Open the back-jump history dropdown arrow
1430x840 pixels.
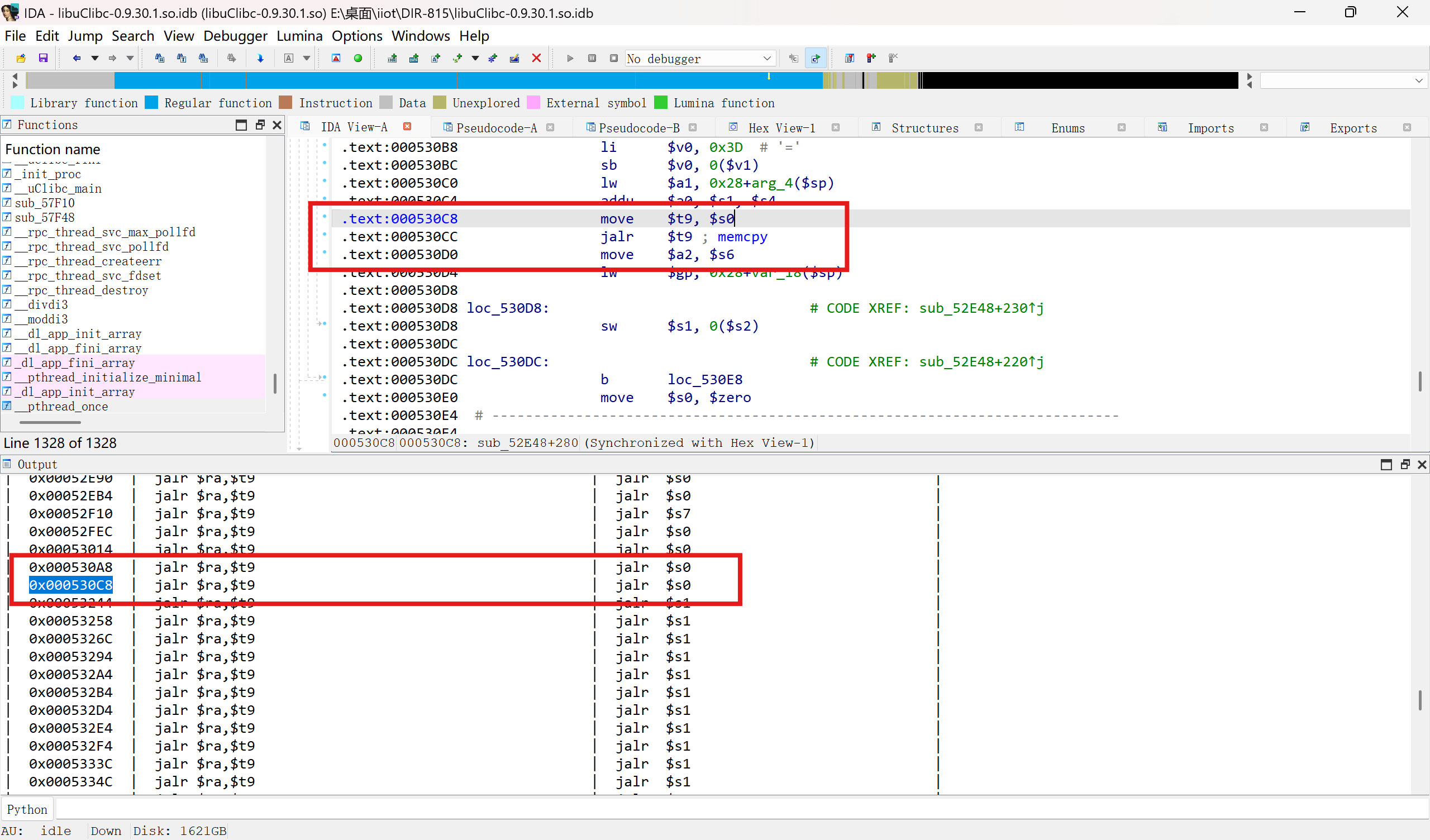[x=95, y=58]
